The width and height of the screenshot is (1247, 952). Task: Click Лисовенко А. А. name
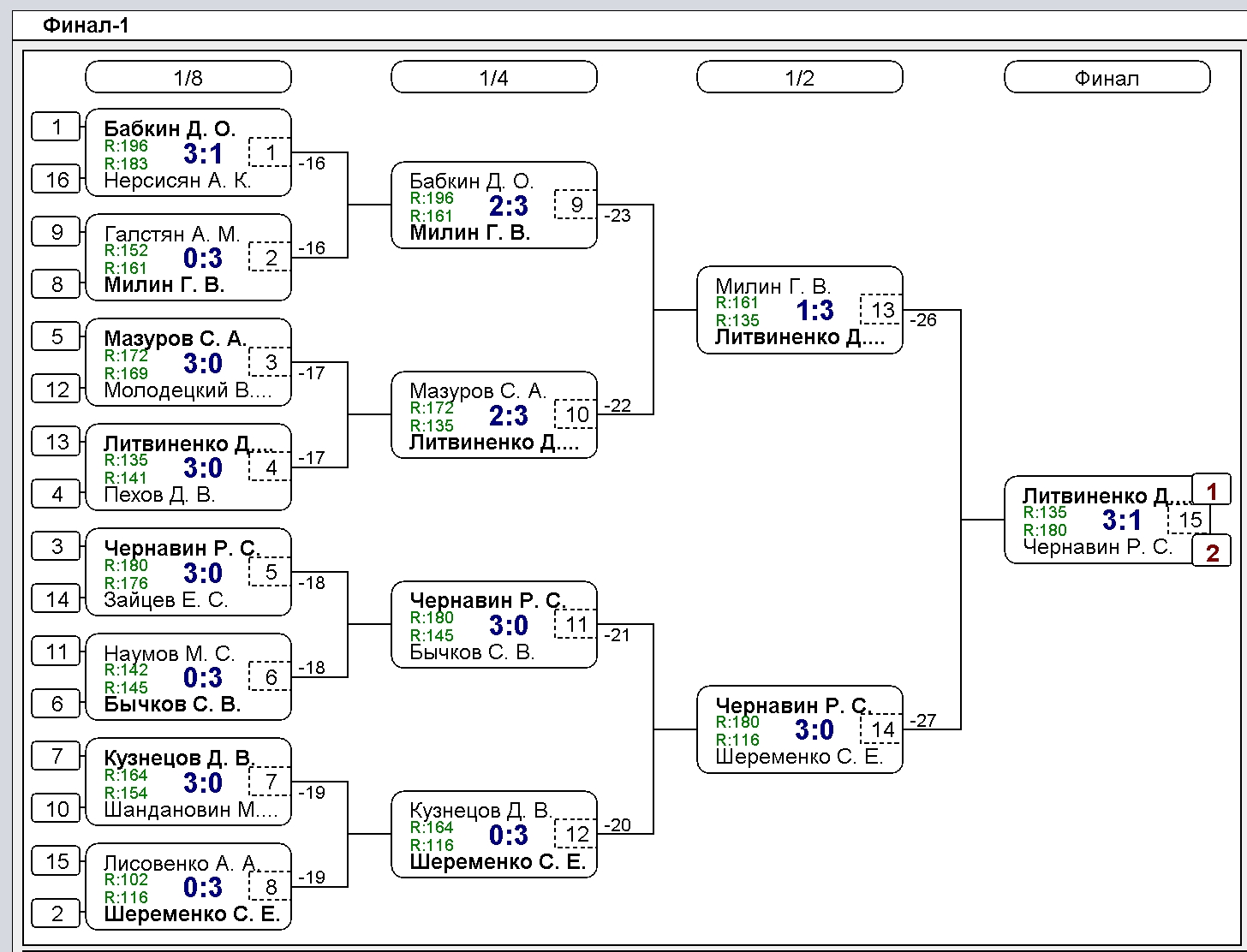(x=182, y=863)
